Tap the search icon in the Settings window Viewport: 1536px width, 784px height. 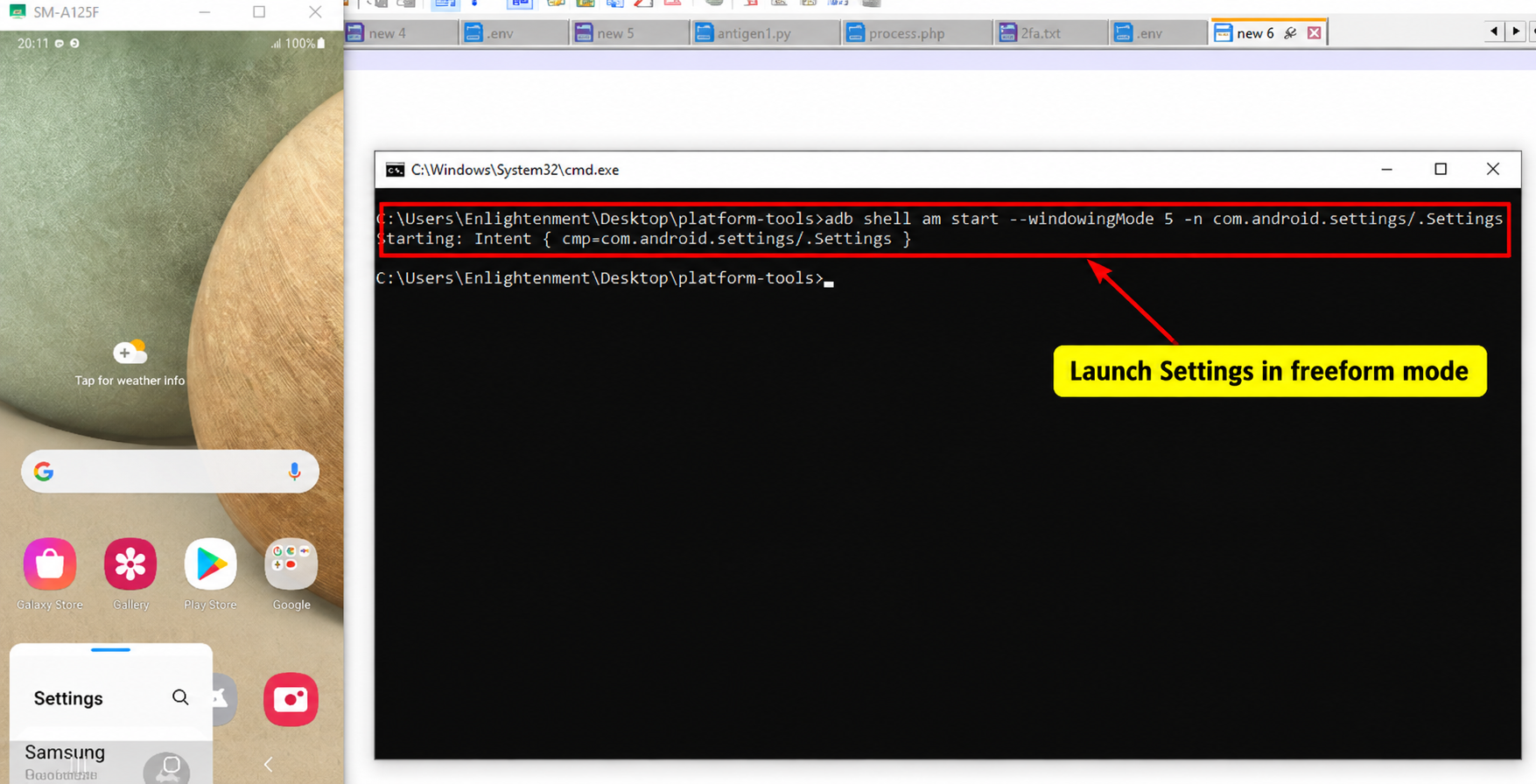180,697
